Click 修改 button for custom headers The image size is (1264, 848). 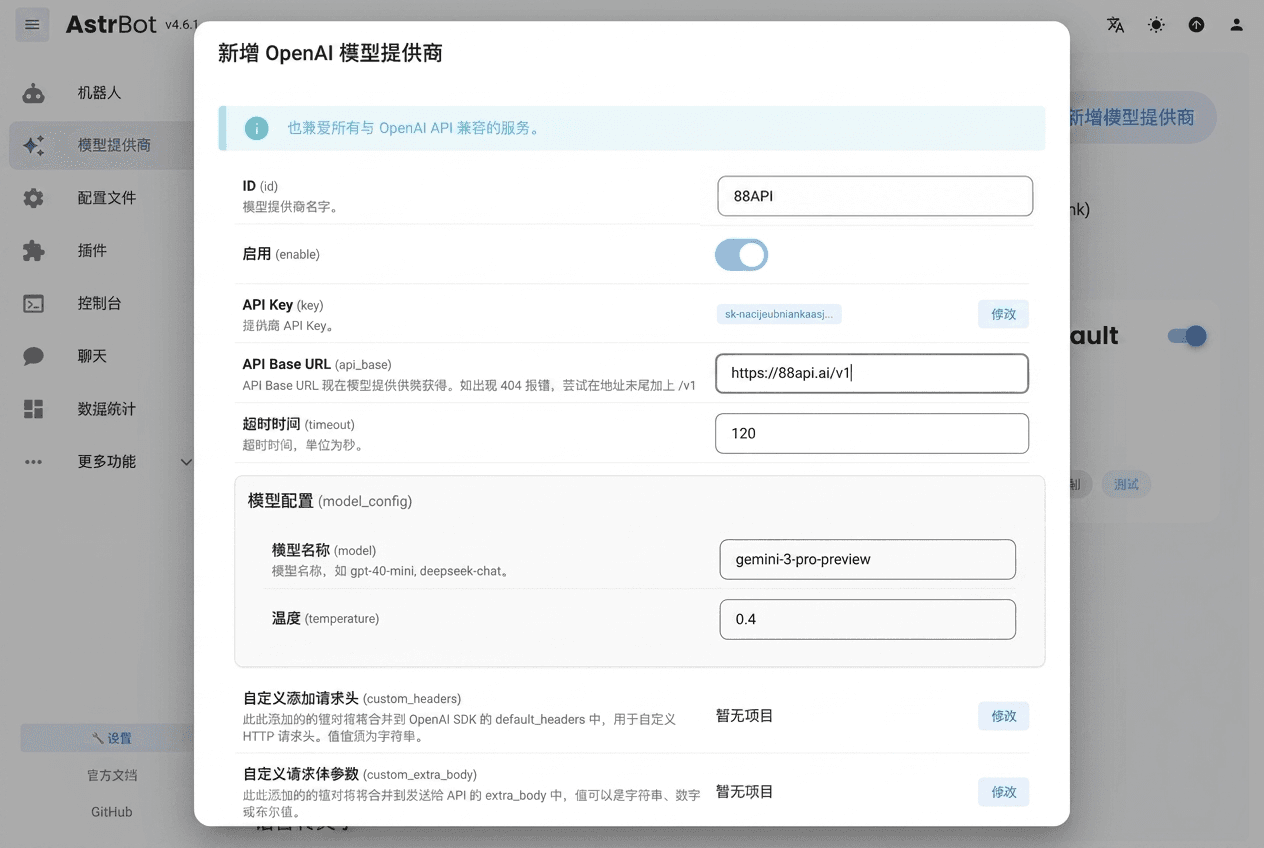[x=1003, y=716]
